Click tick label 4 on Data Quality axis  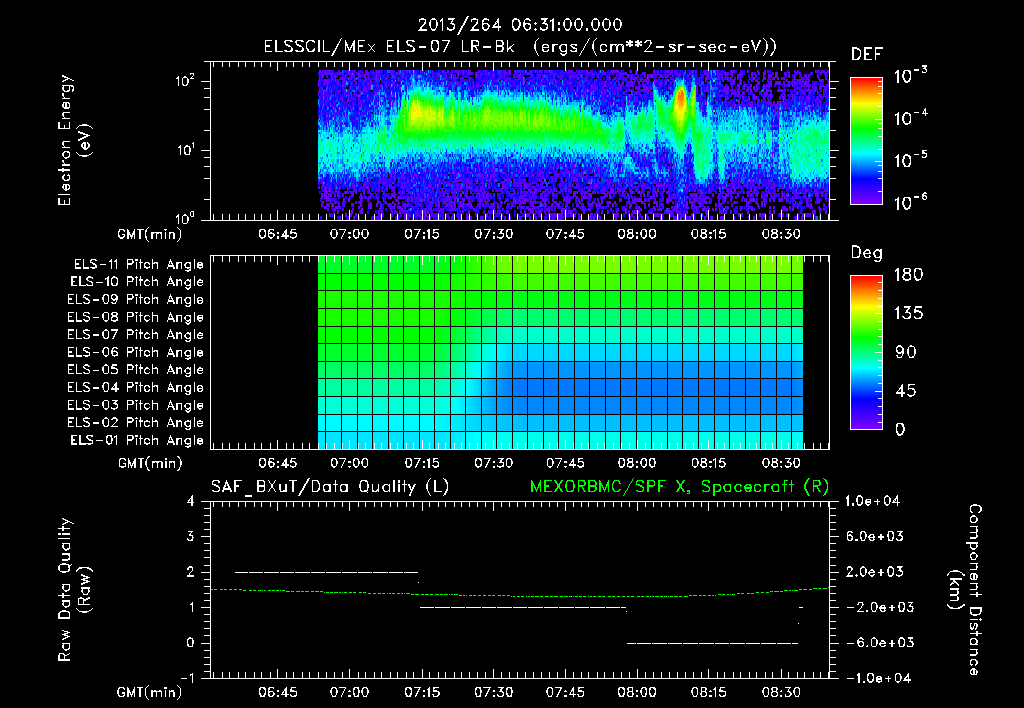coord(191,501)
